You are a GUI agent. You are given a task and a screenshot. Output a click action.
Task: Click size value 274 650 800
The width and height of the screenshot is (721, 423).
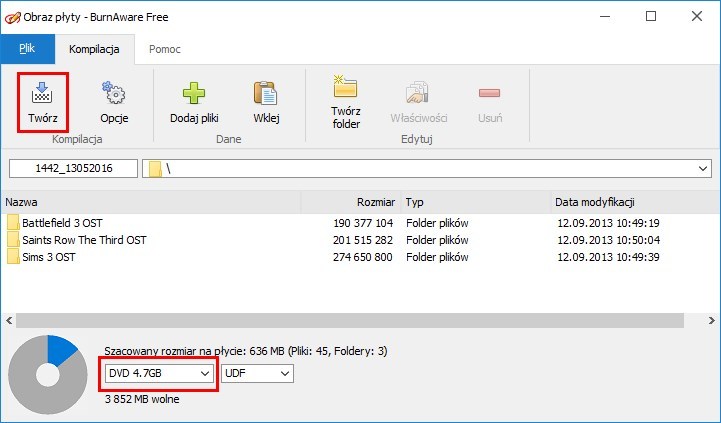363,257
